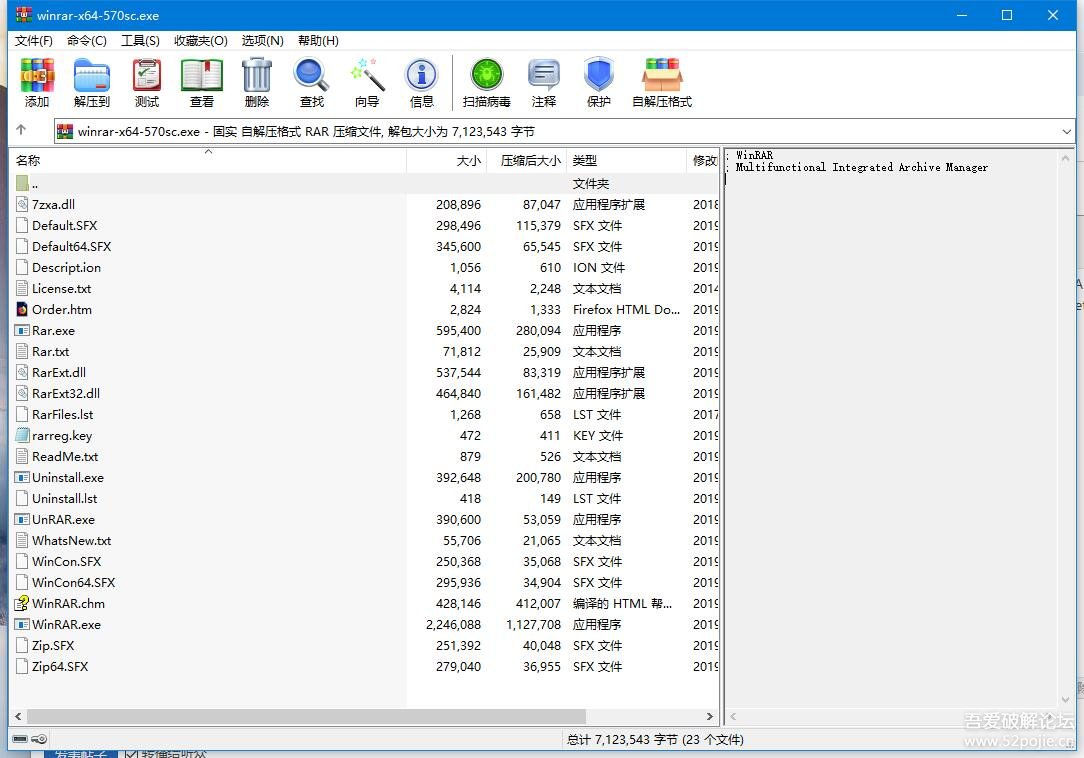Click the comment pane scroll up arrow
This screenshot has height=758, width=1084.
tap(1065, 158)
